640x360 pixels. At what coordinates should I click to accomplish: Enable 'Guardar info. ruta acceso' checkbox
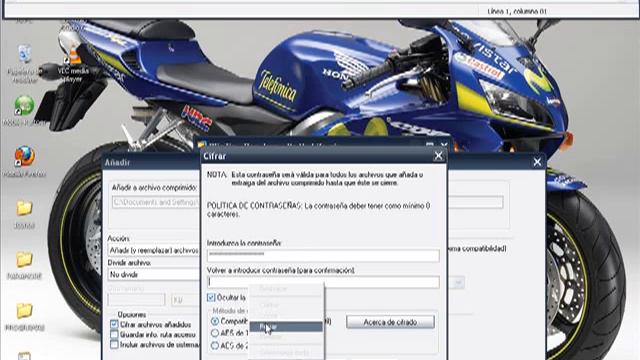coord(114,335)
